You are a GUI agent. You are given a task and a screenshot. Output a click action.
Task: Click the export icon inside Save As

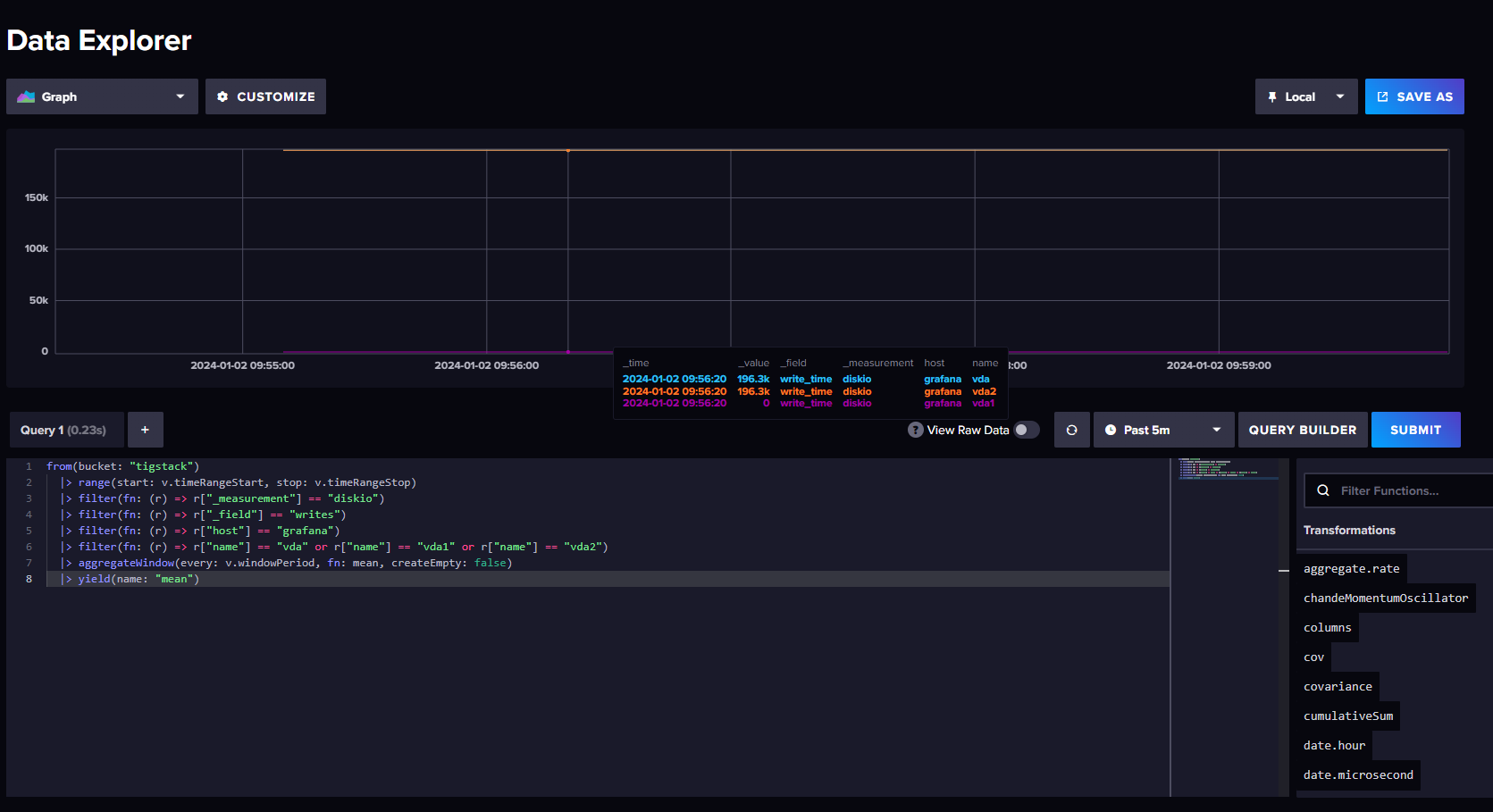coord(1383,96)
